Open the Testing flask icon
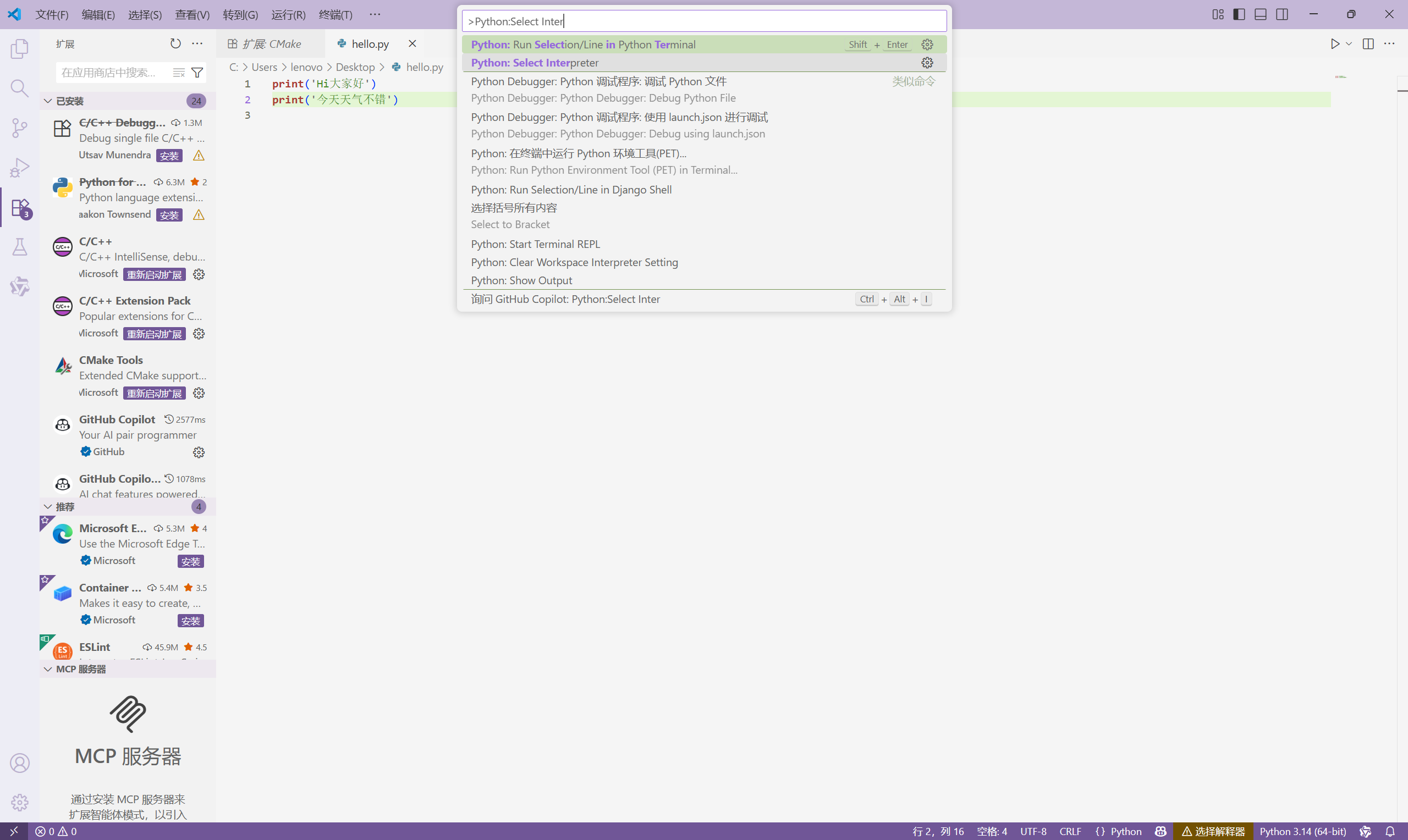This screenshot has height=840, width=1408. point(20,247)
